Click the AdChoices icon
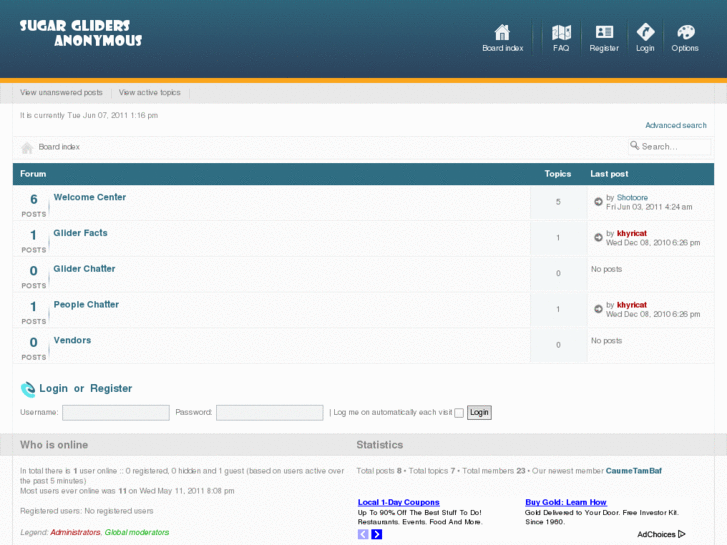 click(x=682, y=534)
